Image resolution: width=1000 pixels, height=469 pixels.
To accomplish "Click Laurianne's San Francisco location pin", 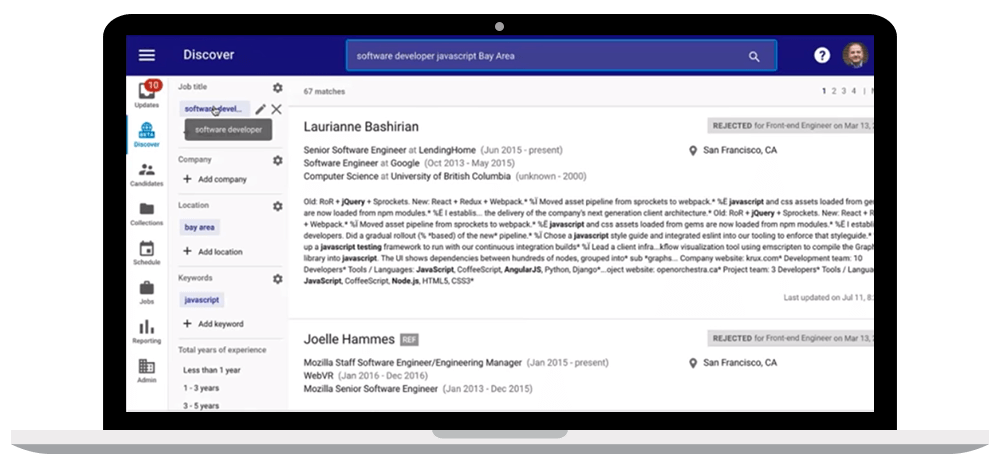I will (693, 151).
